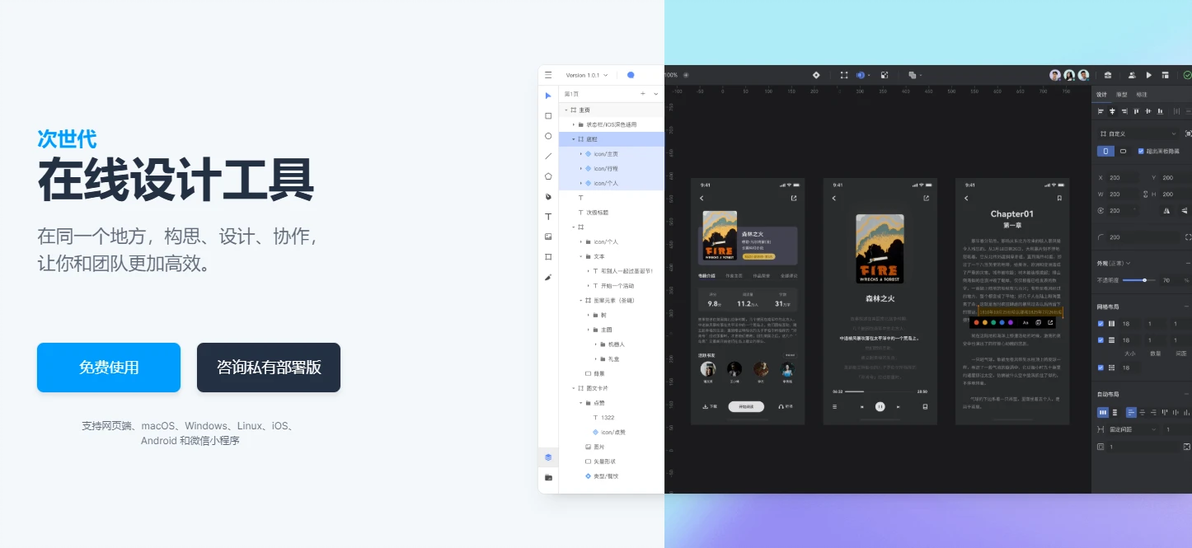Click the layers panel icon at sidebar bottom
The image size is (1192, 548).
548,458
